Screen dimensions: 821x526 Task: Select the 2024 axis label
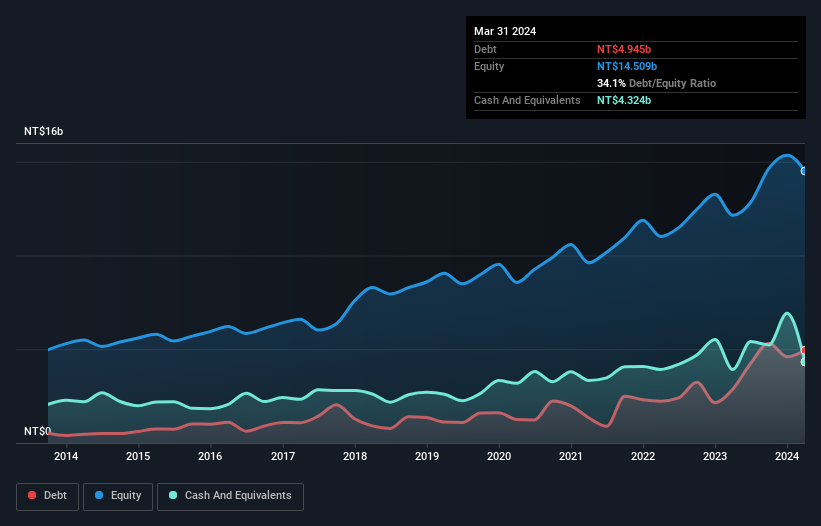click(787, 456)
